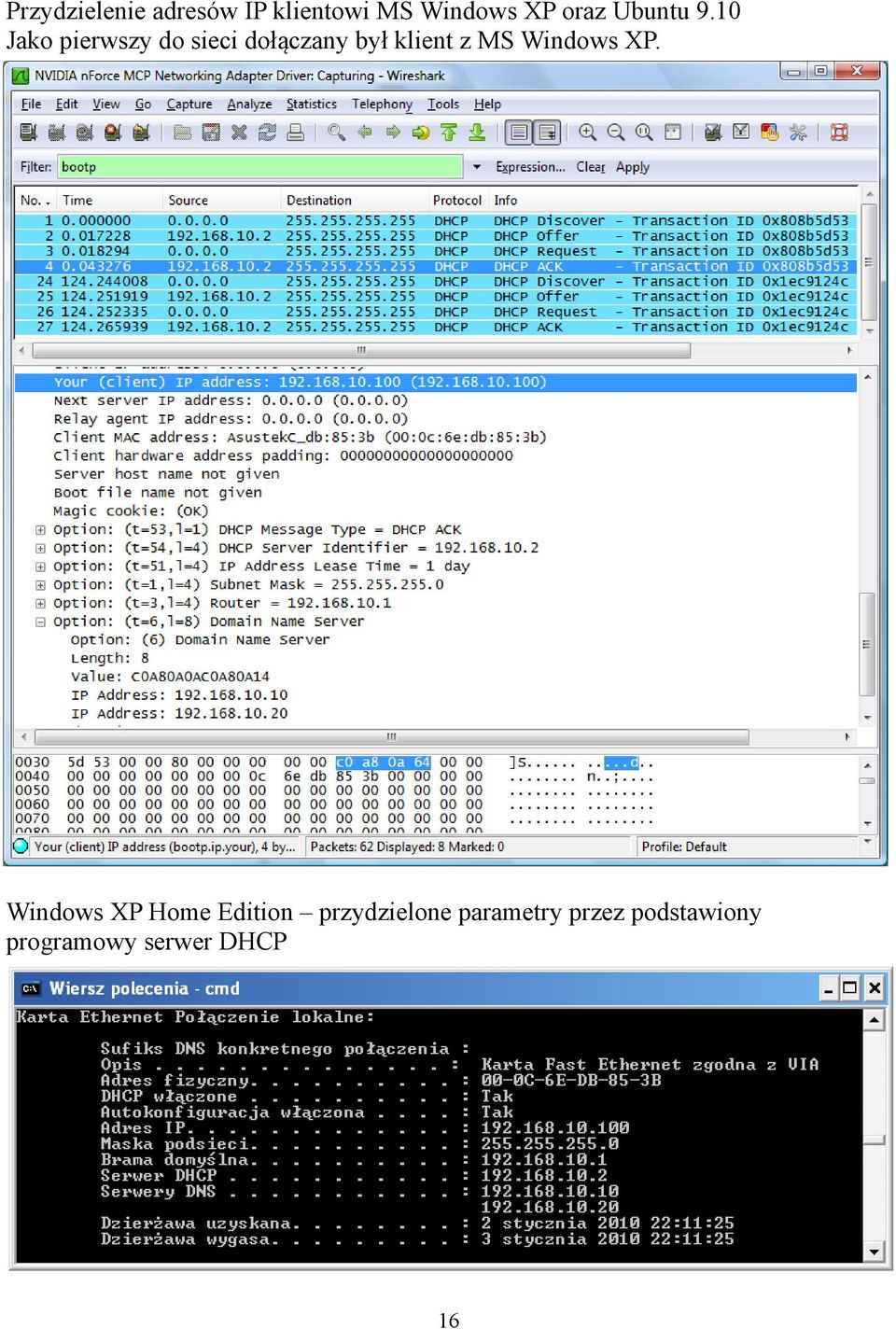Expand DHCP Server Identifier option node

tap(40, 548)
